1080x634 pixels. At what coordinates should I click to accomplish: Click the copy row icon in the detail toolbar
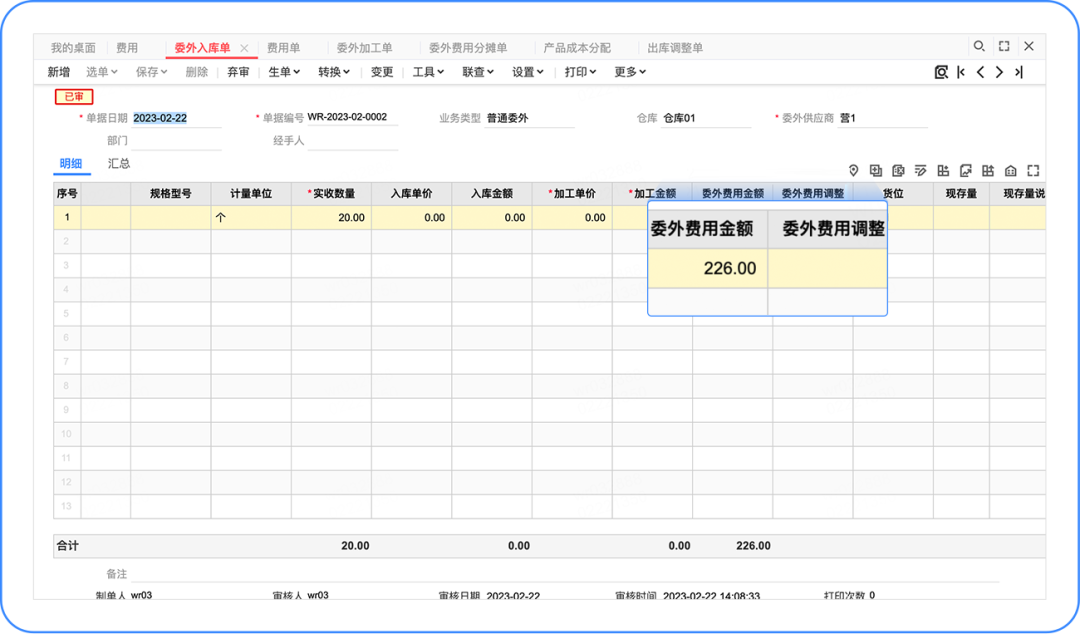[x=876, y=170]
